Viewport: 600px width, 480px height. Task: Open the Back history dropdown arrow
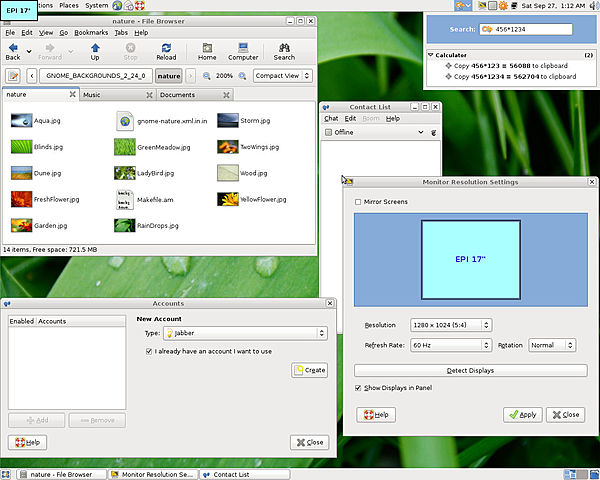29,51
